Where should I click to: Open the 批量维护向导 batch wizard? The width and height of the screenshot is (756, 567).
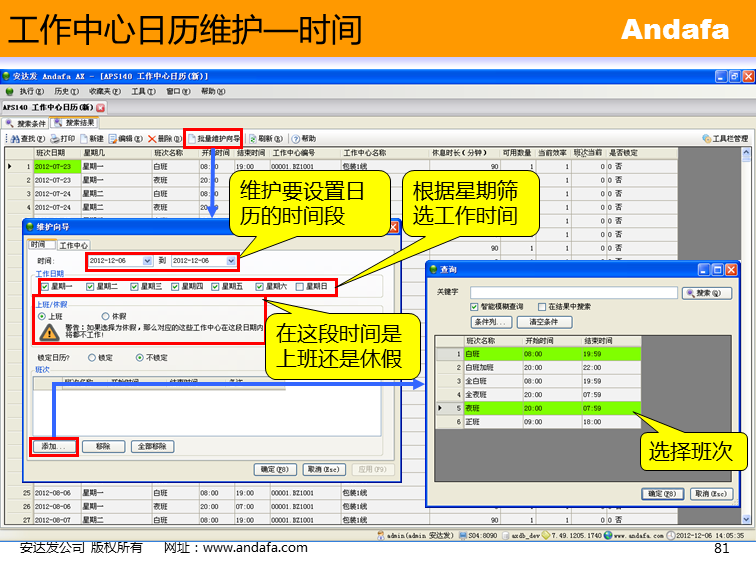(x=214, y=139)
